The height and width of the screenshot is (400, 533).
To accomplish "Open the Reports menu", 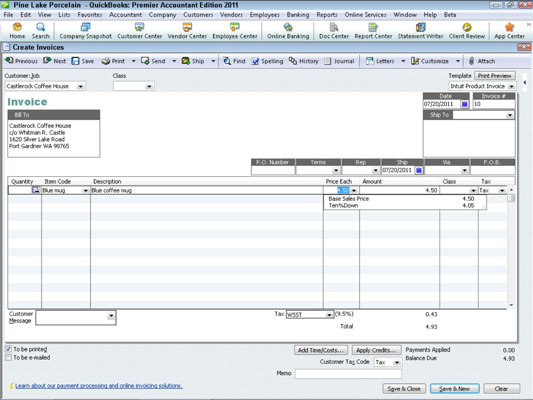I will 327,15.
